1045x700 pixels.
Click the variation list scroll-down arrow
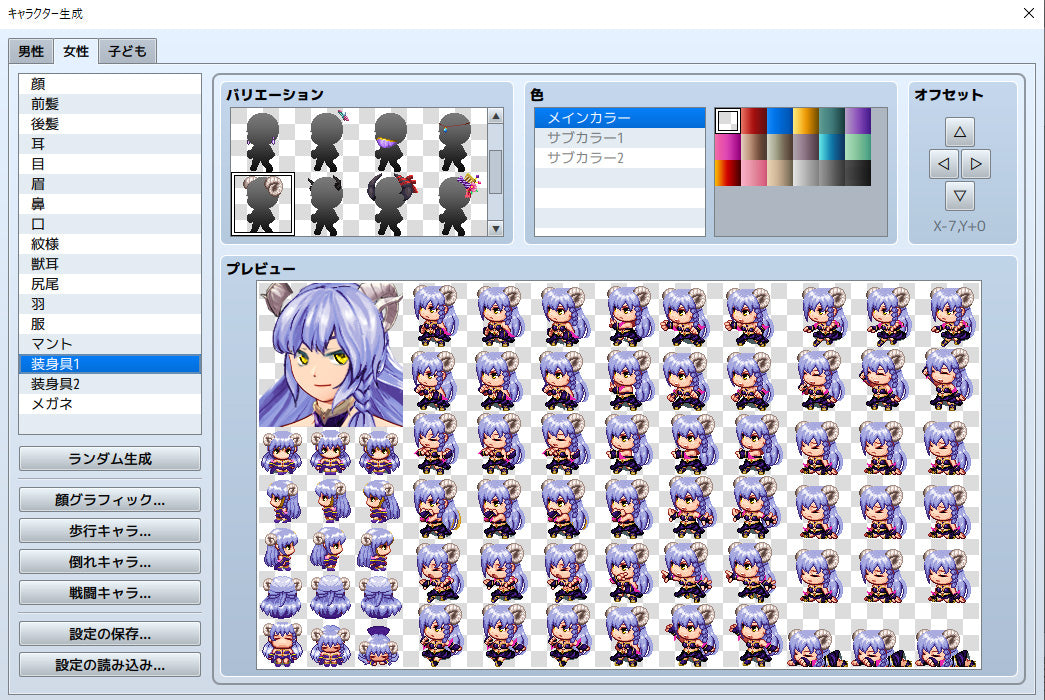495,228
